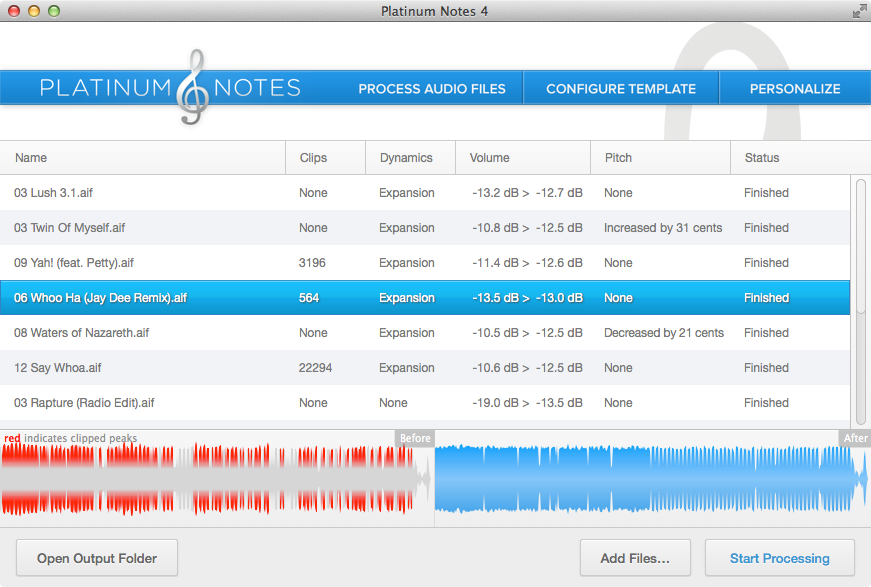Click the red clipped Before waveform
Image resolution: width=871 pixels, height=587 pixels.
210,480
